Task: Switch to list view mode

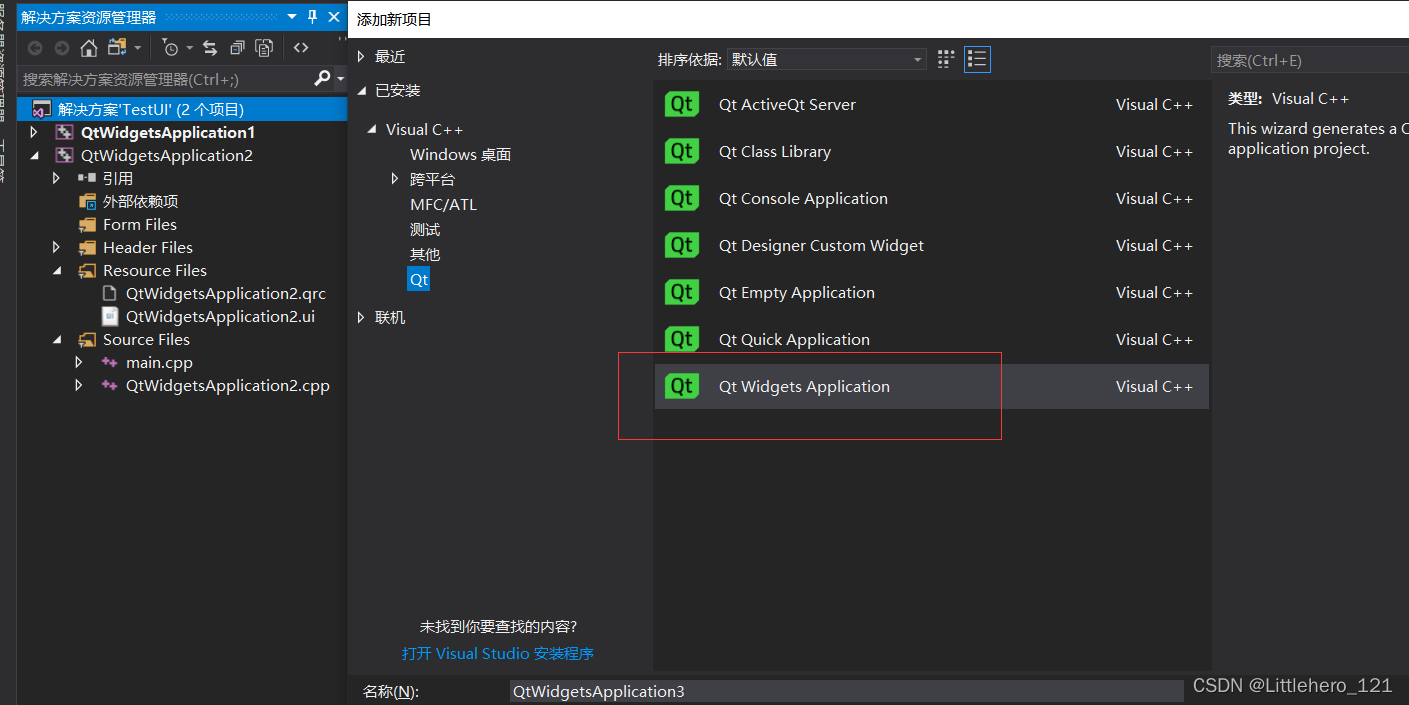Action: pos(977,60)
